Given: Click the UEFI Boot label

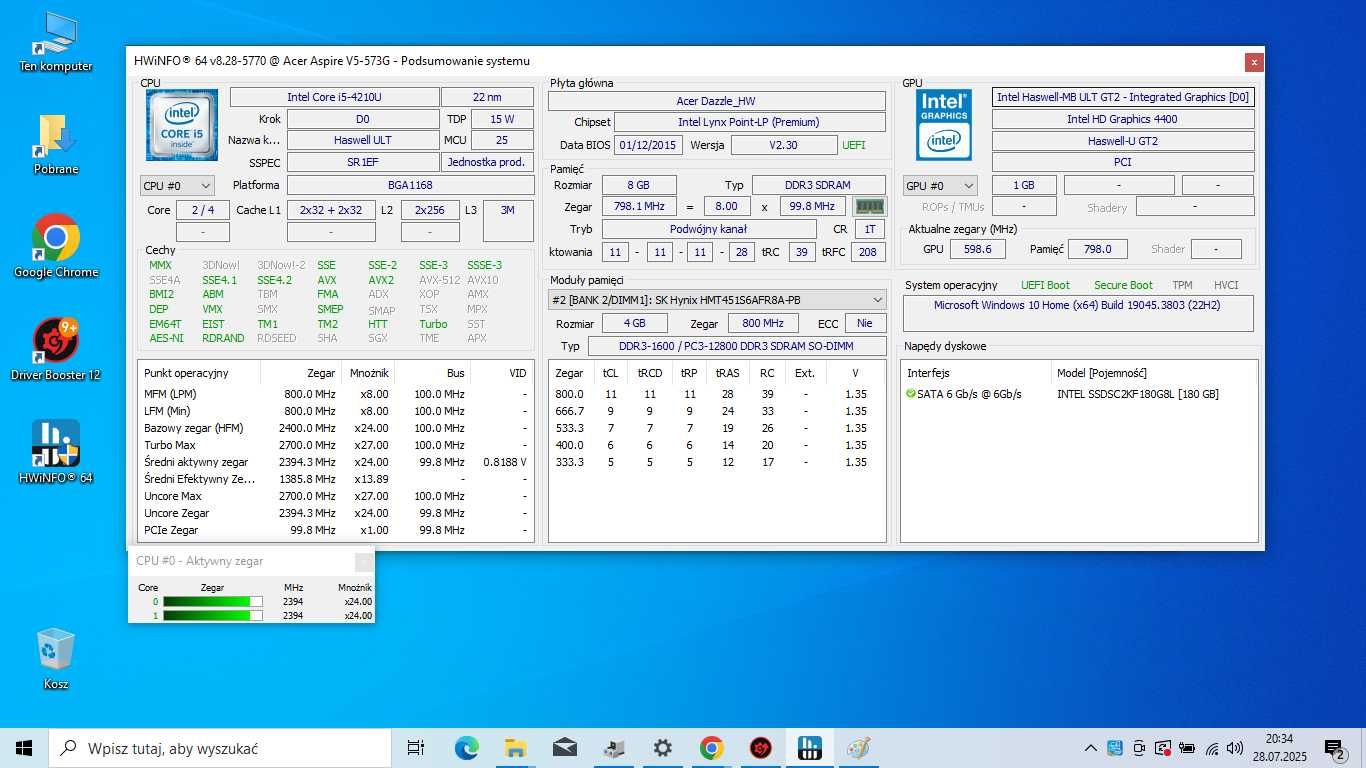Looking at the screenshot, I should 1045,285.
